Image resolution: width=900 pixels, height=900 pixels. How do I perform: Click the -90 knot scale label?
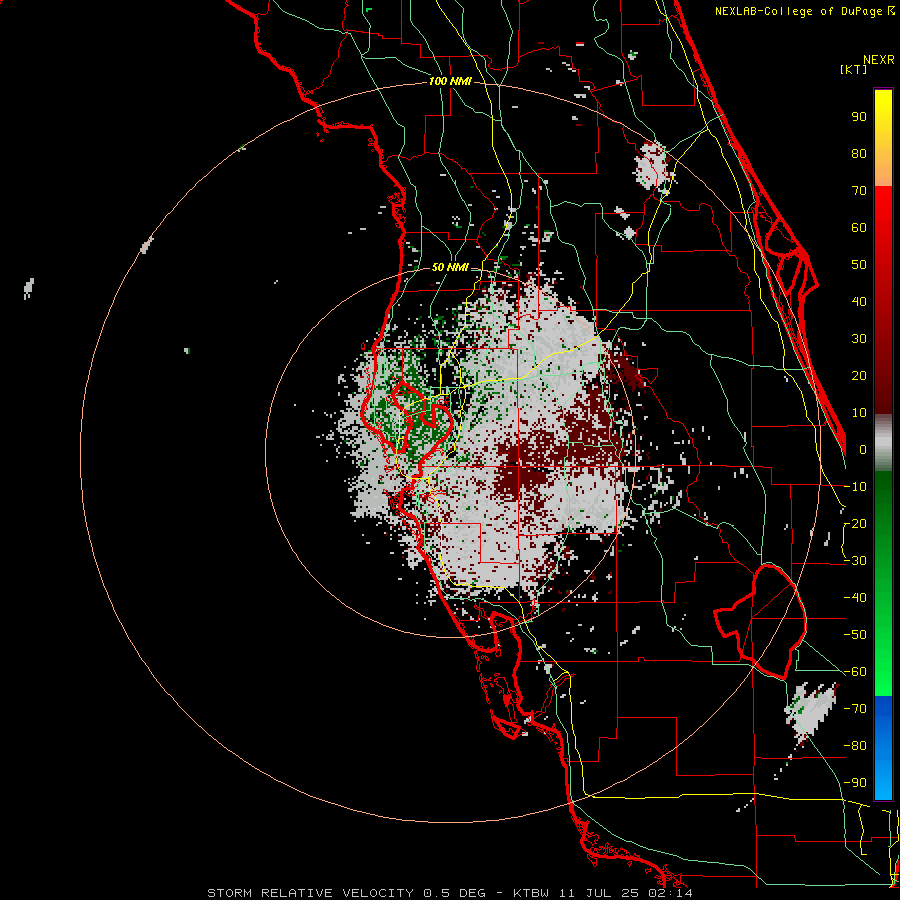point(855,783)
